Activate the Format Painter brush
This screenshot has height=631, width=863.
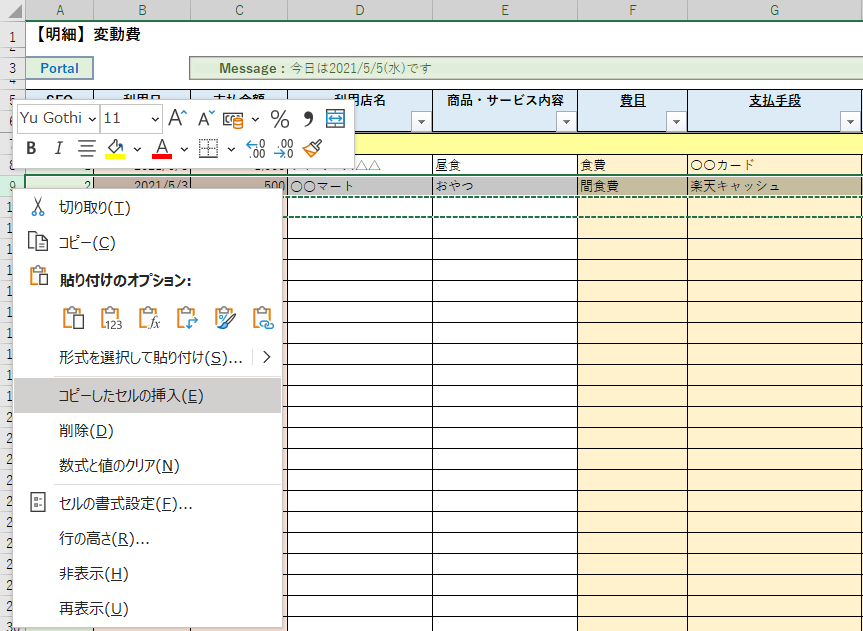pos(312,148)
